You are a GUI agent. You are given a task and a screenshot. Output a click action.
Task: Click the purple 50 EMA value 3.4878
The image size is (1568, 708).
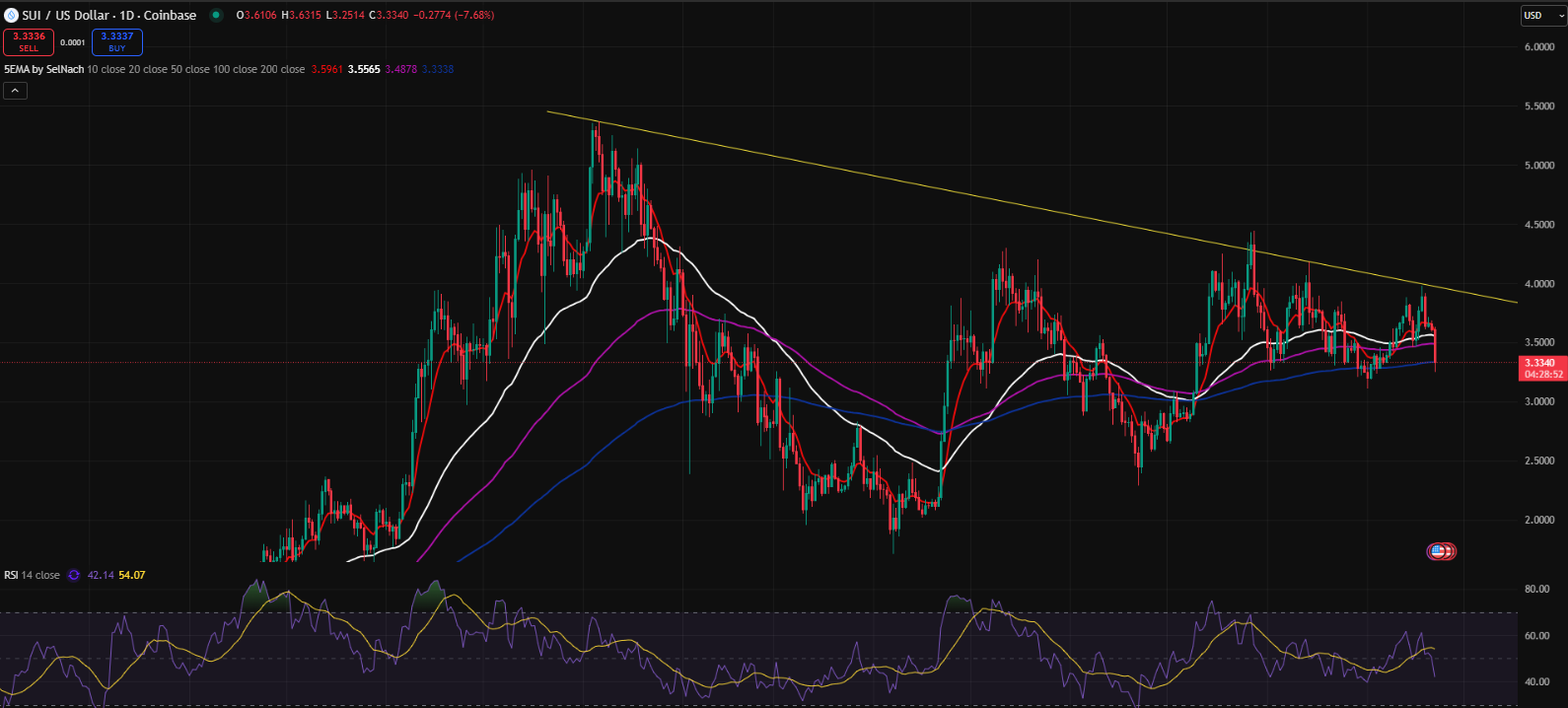400,70
